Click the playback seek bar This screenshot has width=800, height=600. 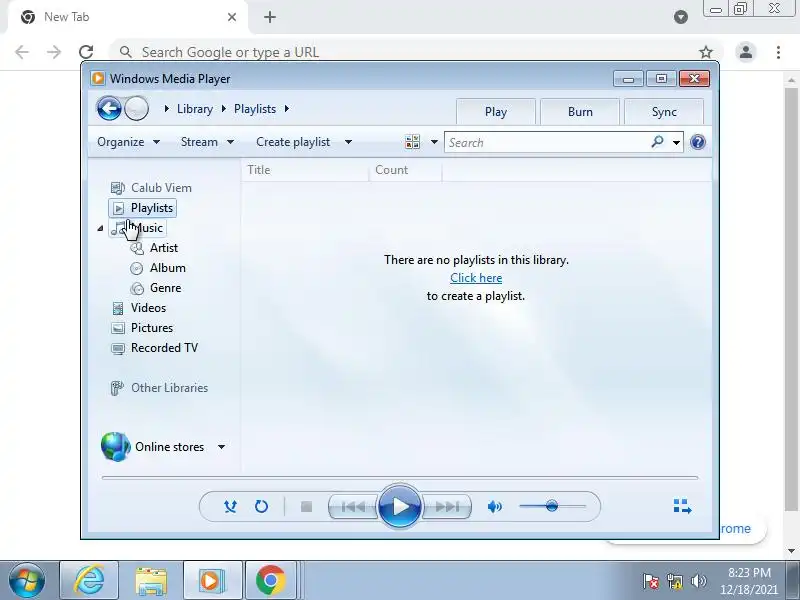tap(400, 478)
